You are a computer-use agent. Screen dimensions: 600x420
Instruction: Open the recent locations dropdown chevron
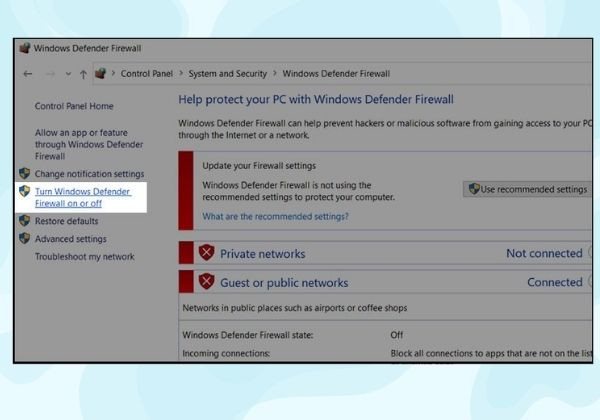click(x=68, y=74)
